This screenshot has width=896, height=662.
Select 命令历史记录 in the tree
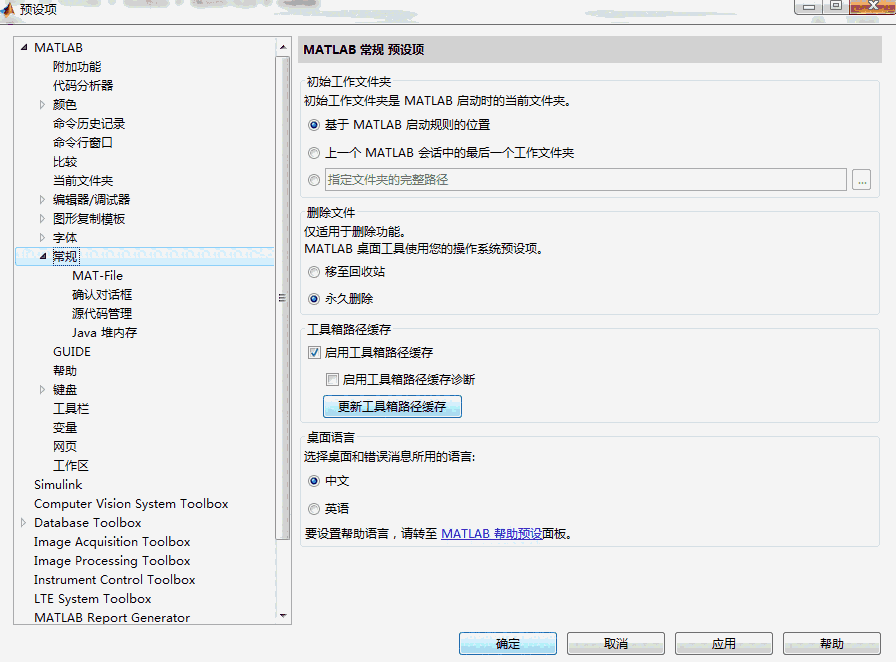pos(89,123)
